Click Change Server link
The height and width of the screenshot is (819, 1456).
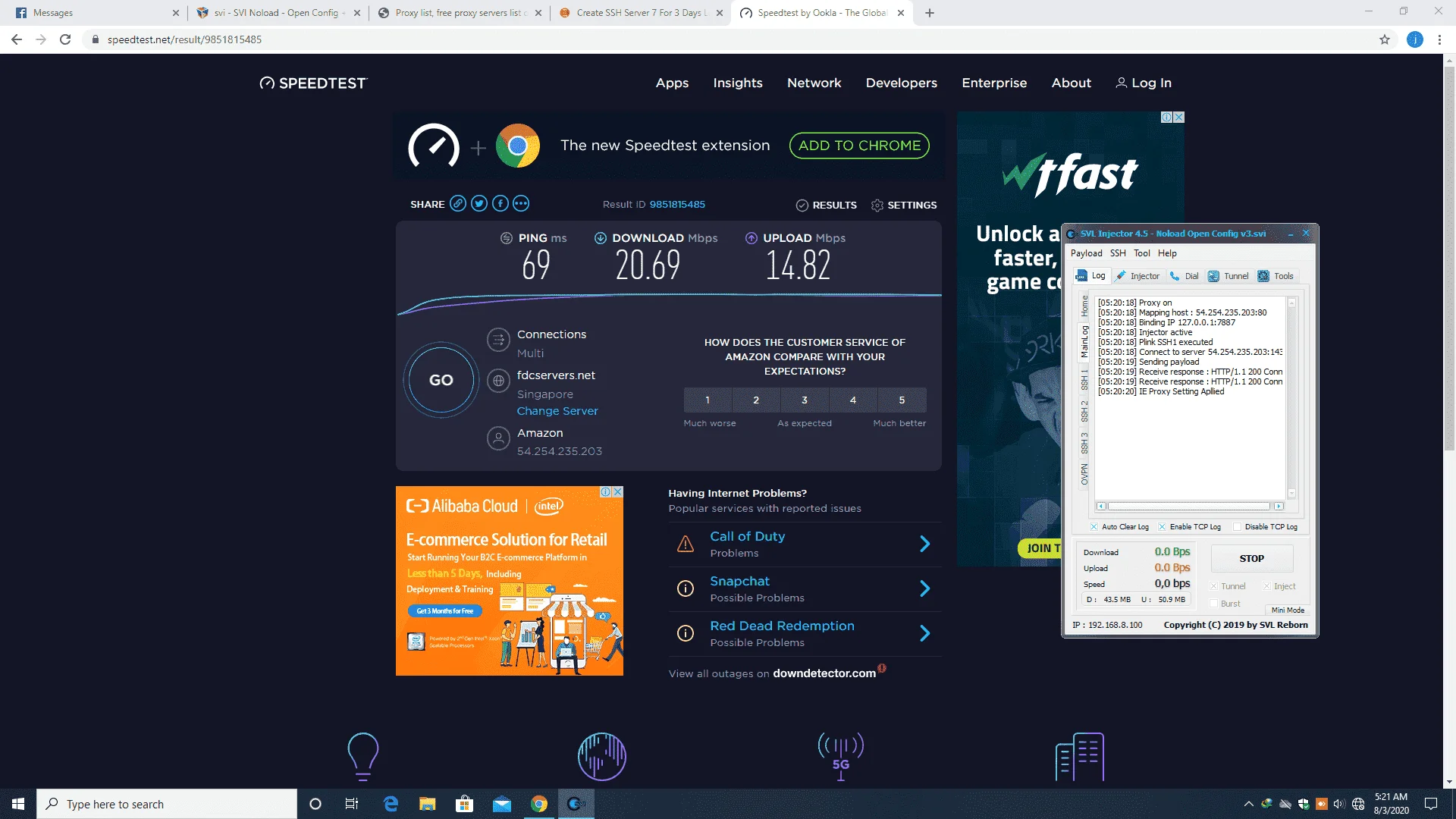pyautogui.click(x=557, y=411)
